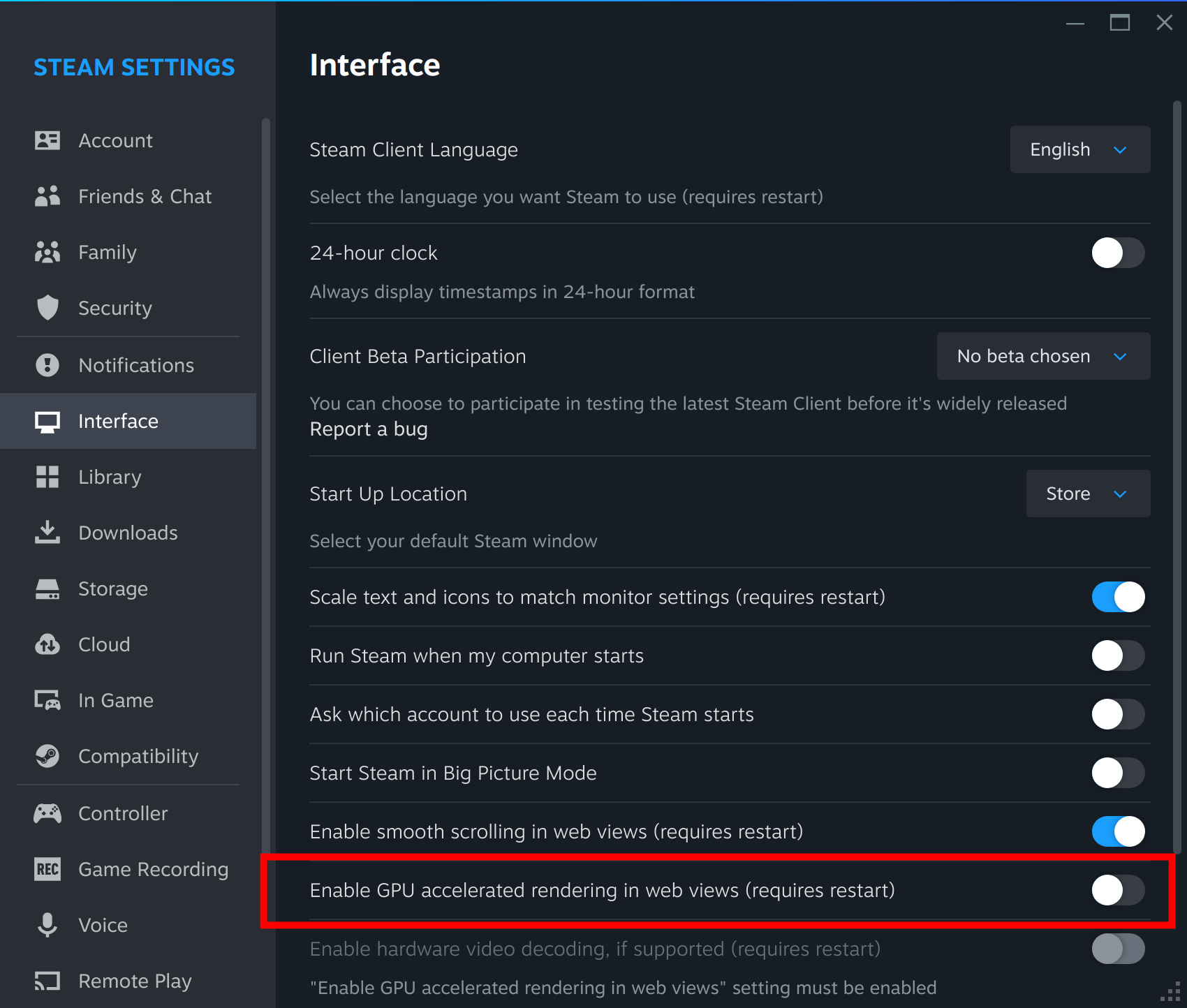Viewport: 1187px width, 1008px height.
Task: Enable Run Steam when computer starts
Action: click(x=1118, y=655)
